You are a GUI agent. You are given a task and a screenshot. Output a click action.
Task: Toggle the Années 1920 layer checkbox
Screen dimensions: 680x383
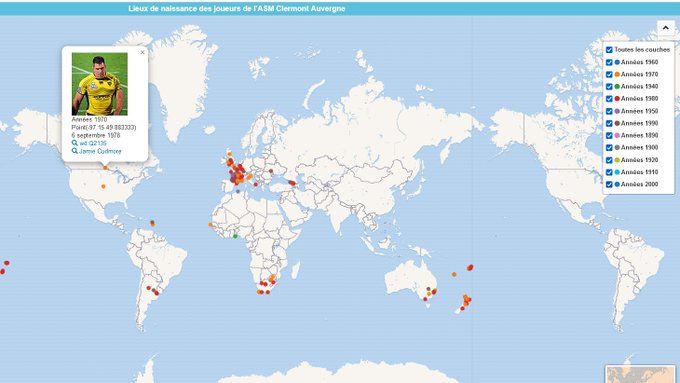pos(609,160)
